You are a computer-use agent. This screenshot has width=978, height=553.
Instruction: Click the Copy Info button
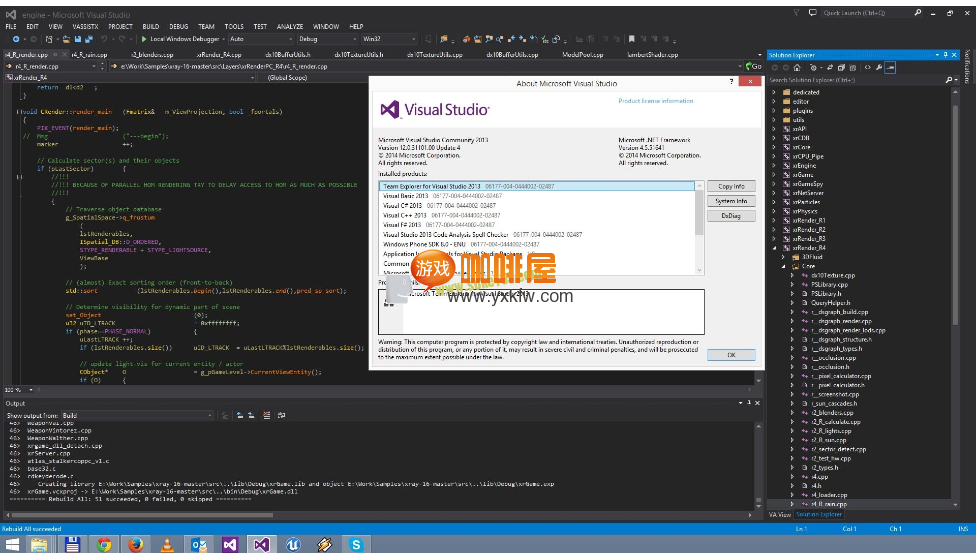pyautogui.click(x=731, y=186)
